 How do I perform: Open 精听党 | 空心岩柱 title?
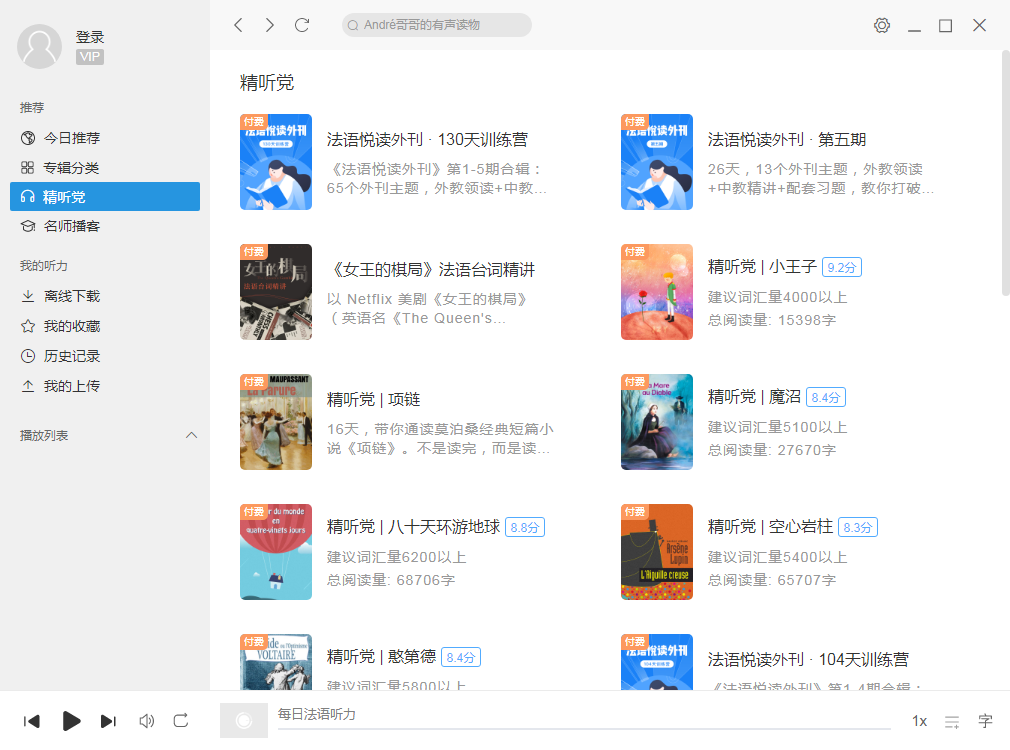coord(770,527)
